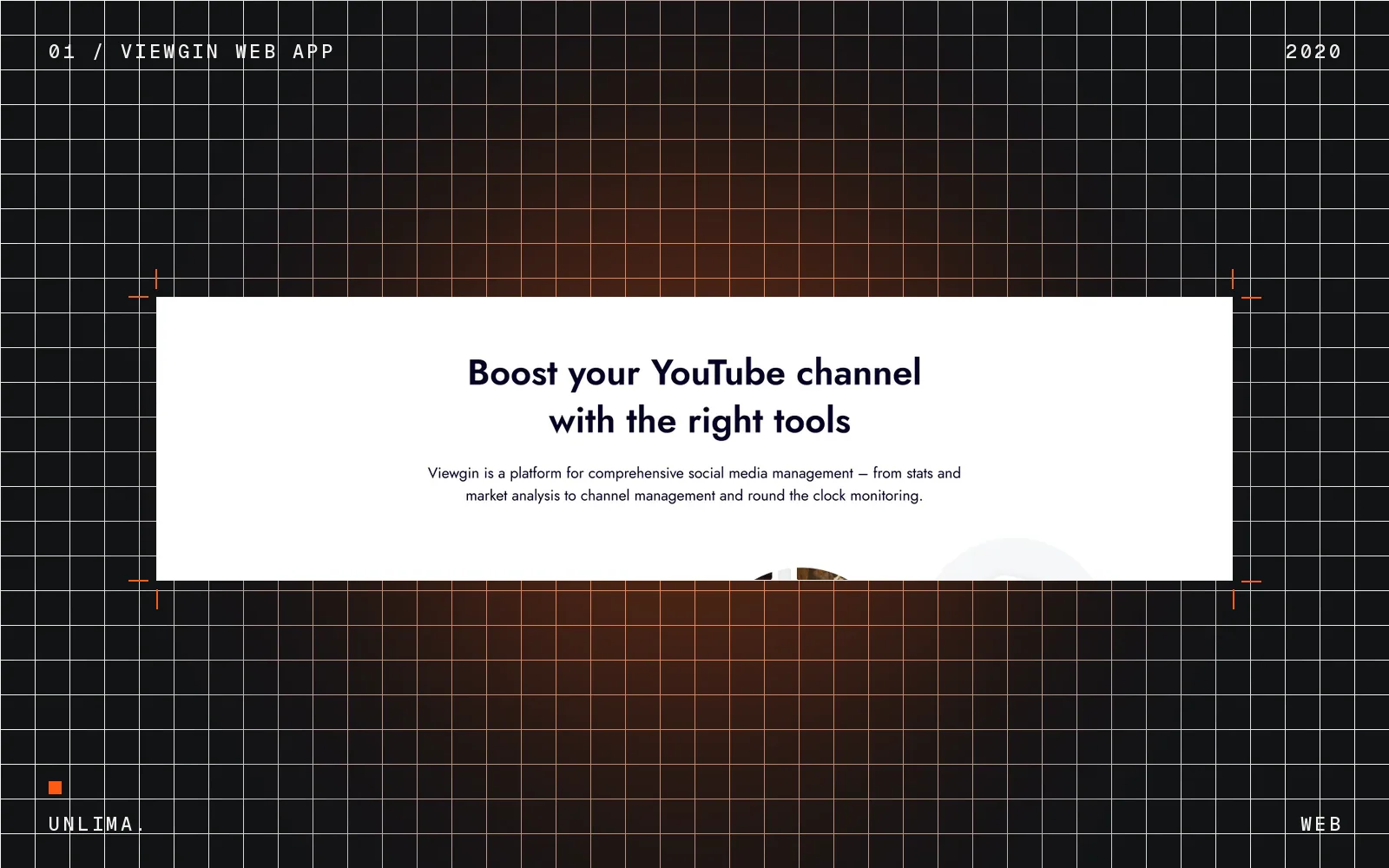Click the 2020 year label
This screenshot has width=1389, height=868.
pos(1313,52)
